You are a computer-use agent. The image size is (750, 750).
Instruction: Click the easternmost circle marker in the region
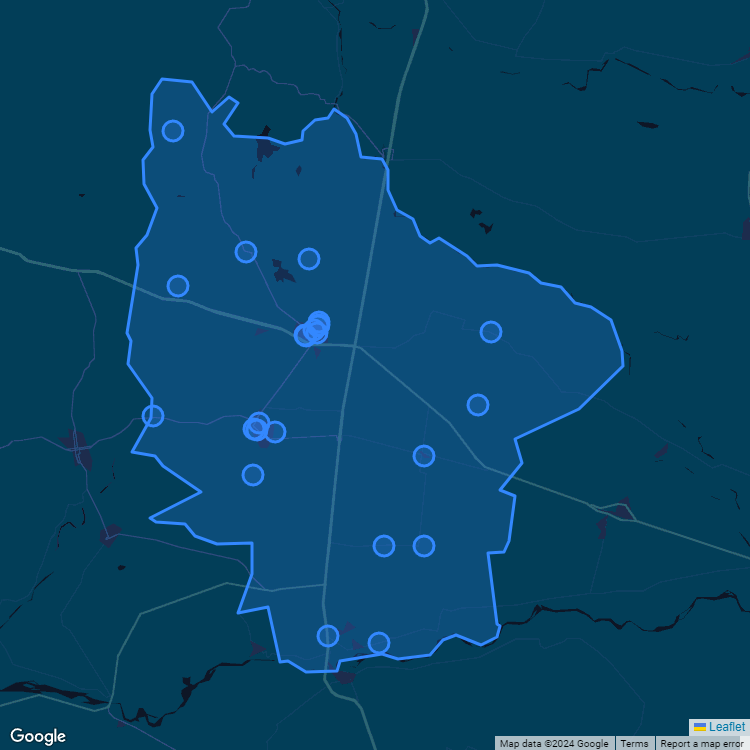491,331
